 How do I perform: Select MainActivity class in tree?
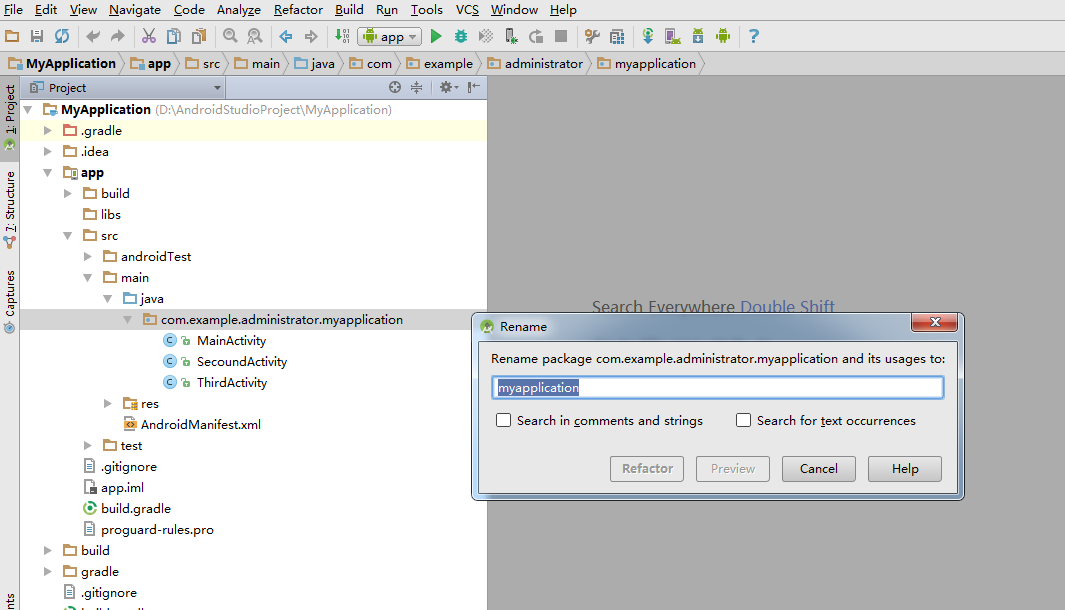(x=231, y=340)
